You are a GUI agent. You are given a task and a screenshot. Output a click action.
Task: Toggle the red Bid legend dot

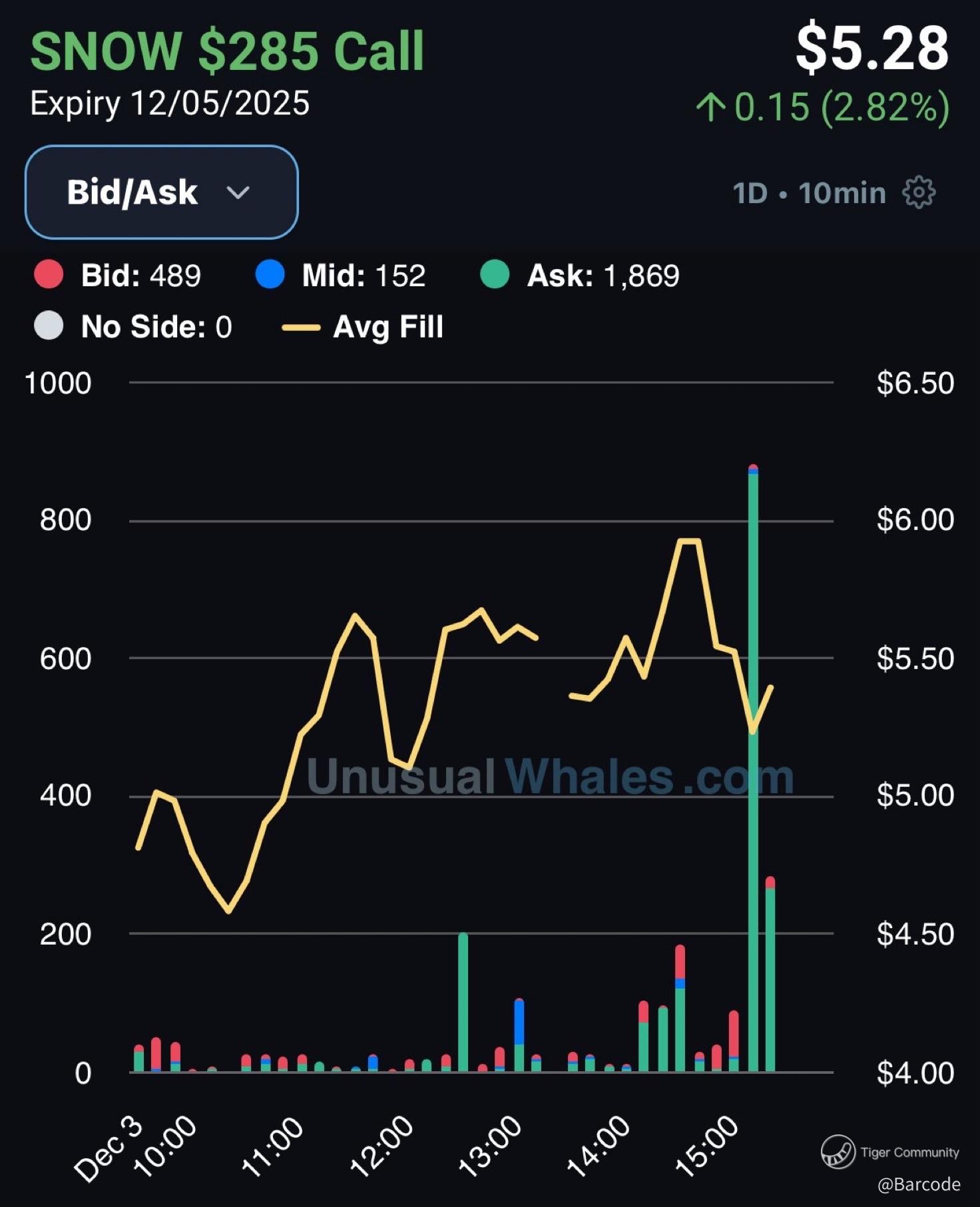click(49, 275)
